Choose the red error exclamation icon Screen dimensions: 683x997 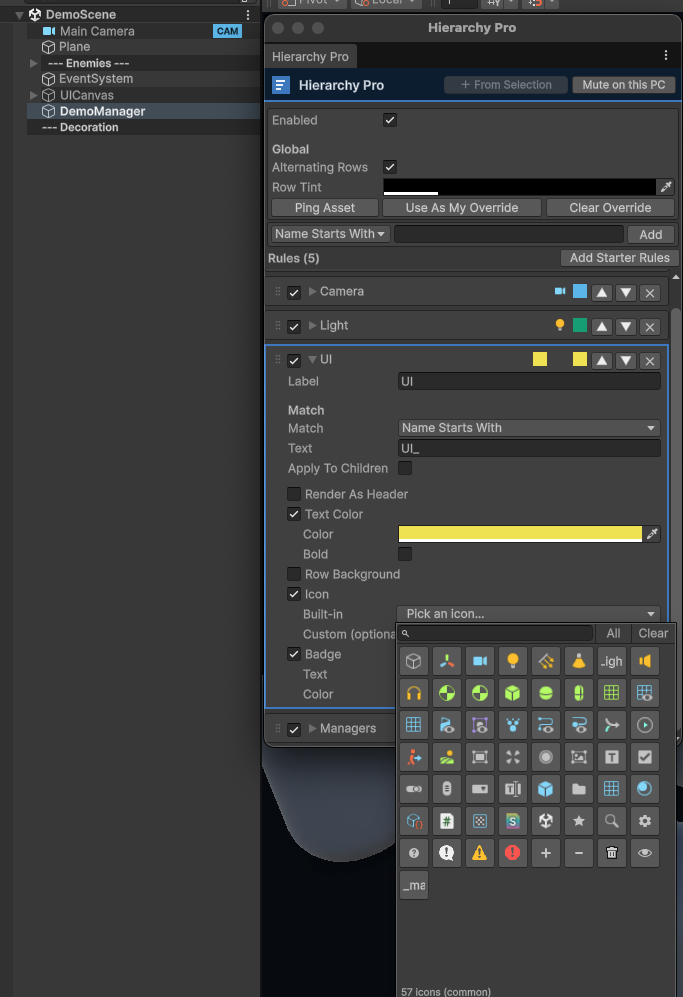513,853
